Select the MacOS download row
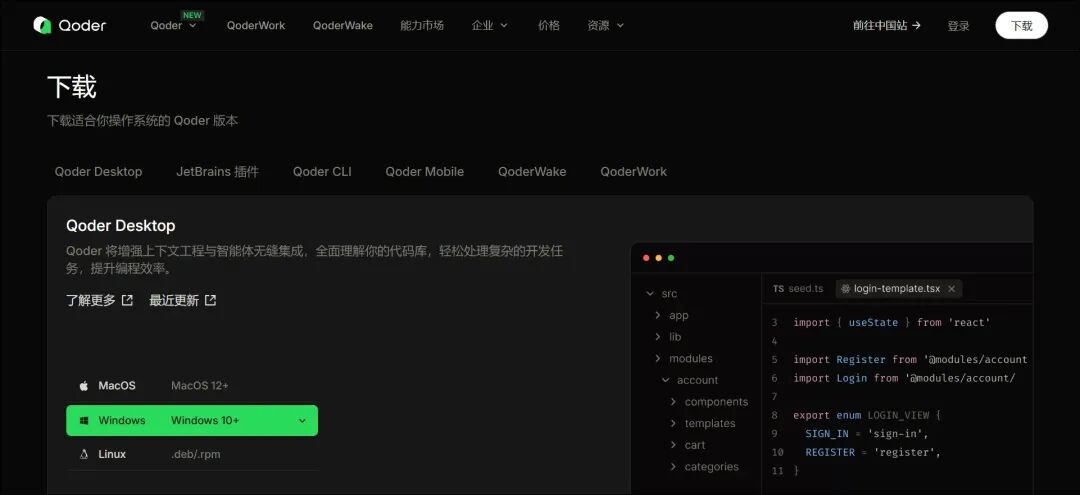 coord(192,386)
